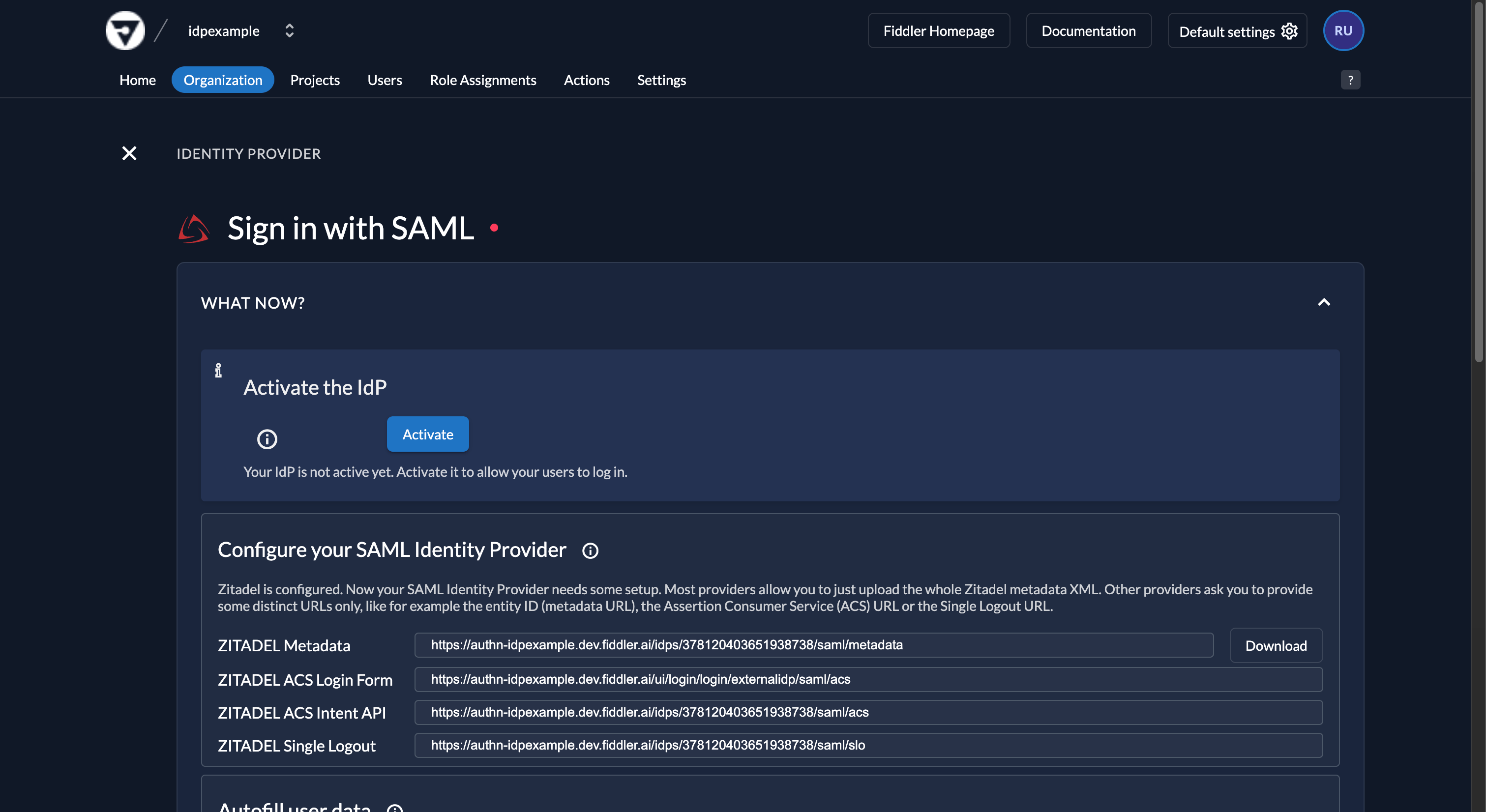
Task: Click the Your IdP is not active yet text
Action: point(436,472)
